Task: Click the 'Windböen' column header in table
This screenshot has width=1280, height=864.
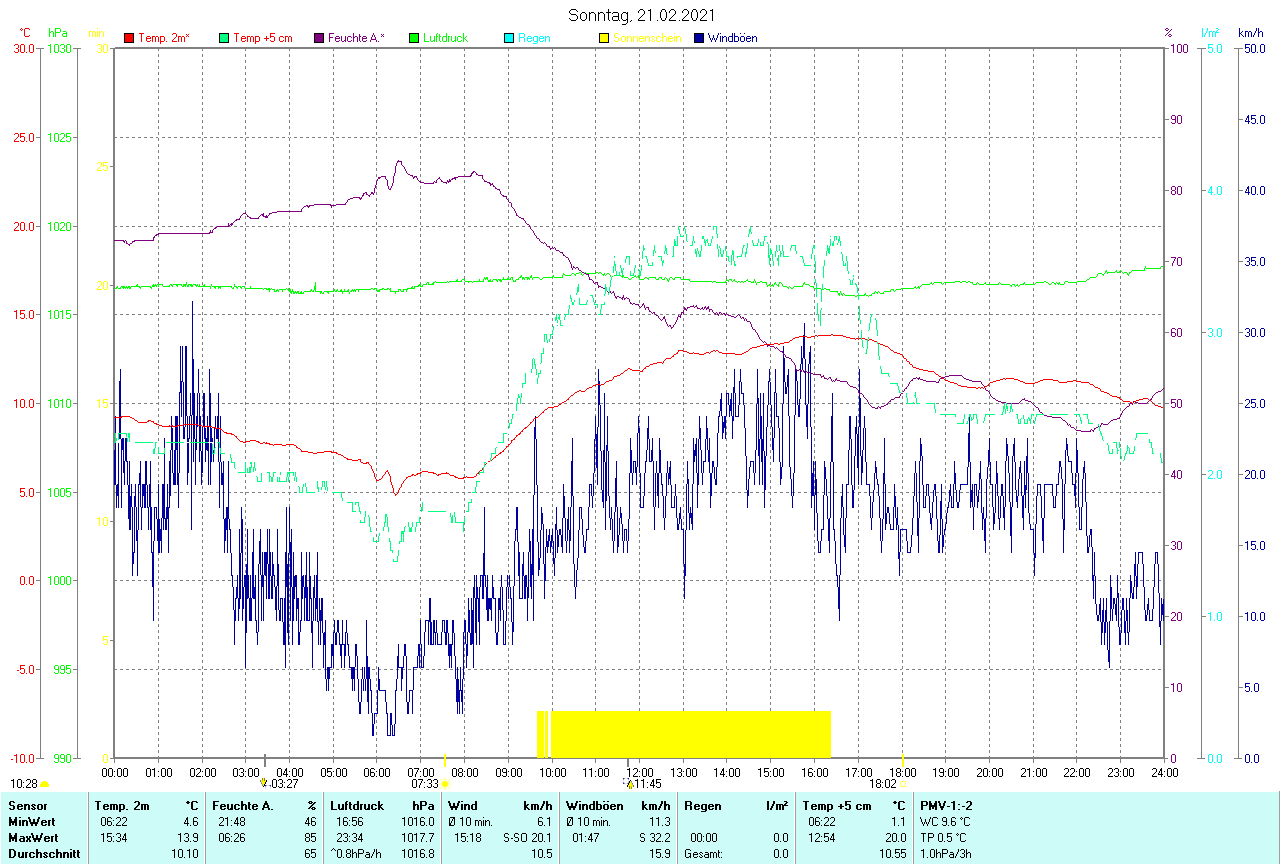Action: click(595, 806)
